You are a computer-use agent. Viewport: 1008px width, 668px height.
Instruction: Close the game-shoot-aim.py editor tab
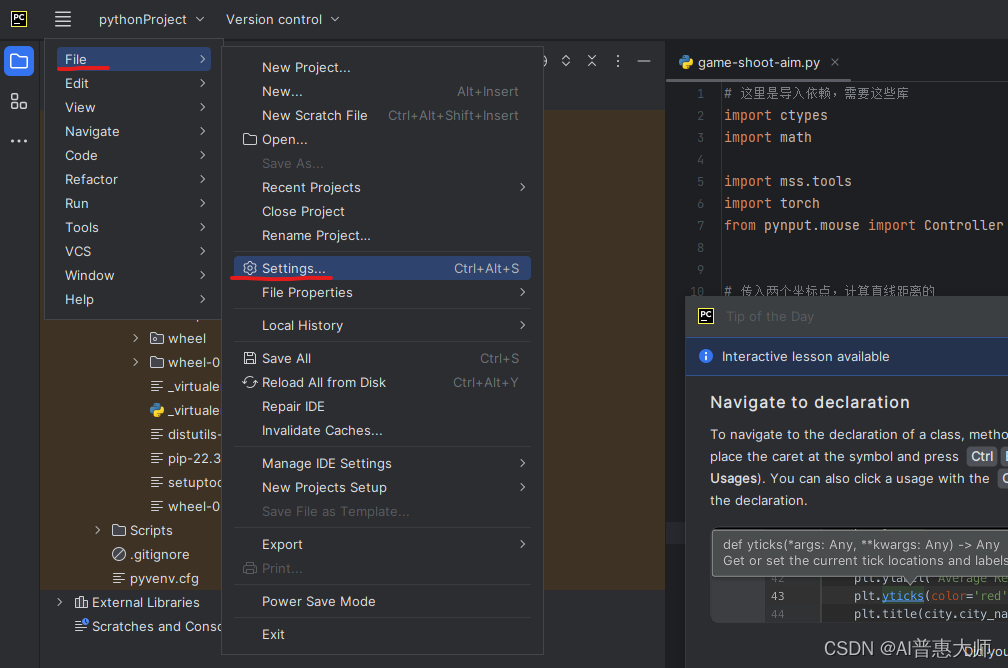point(834,62)
